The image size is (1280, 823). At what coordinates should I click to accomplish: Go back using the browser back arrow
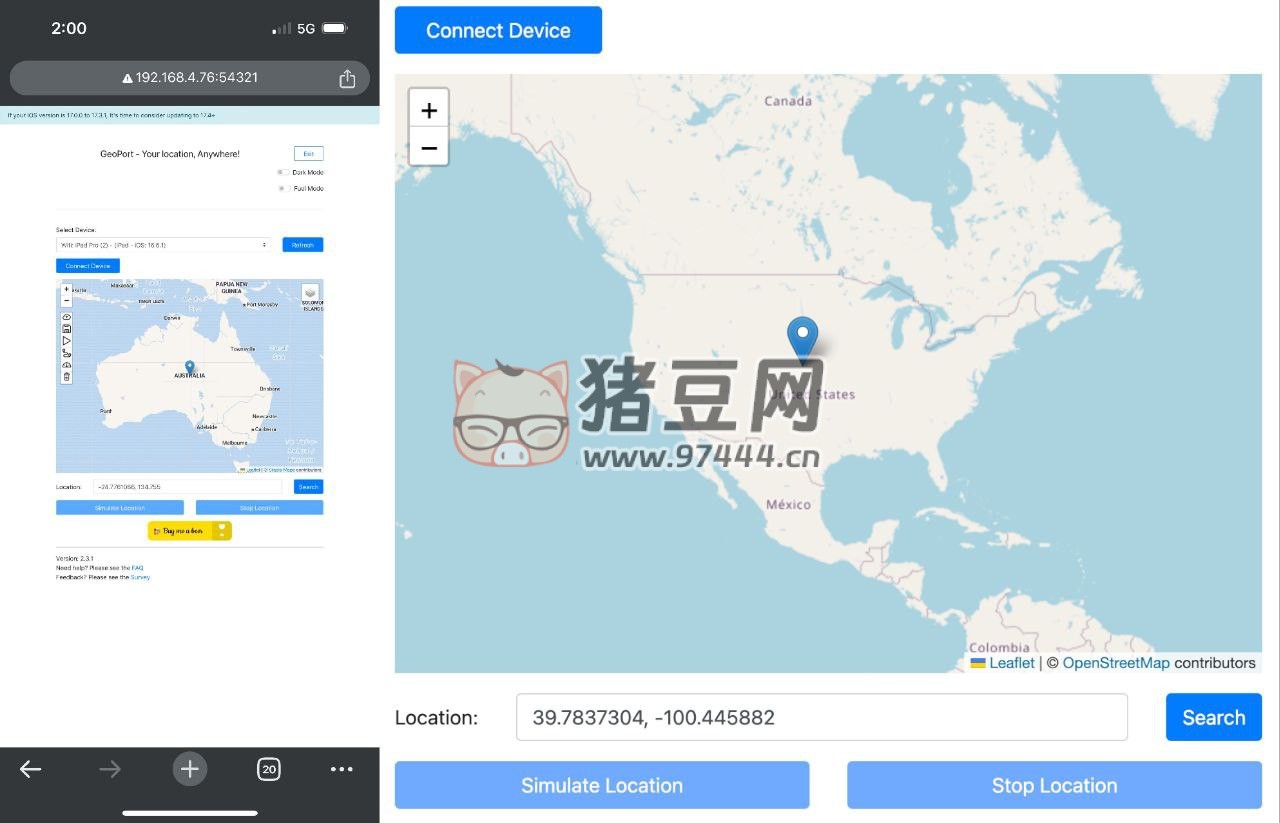click(31, 769)
